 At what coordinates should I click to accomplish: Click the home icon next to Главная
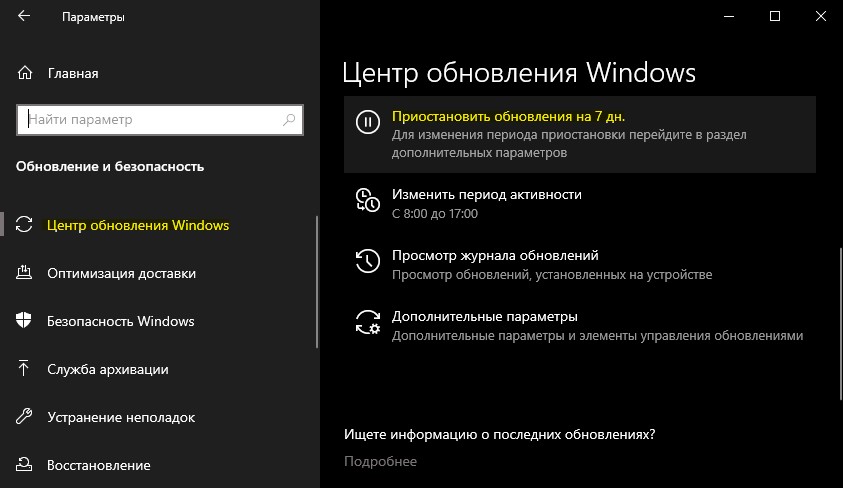pyautogui.click(x=25, y=73)
